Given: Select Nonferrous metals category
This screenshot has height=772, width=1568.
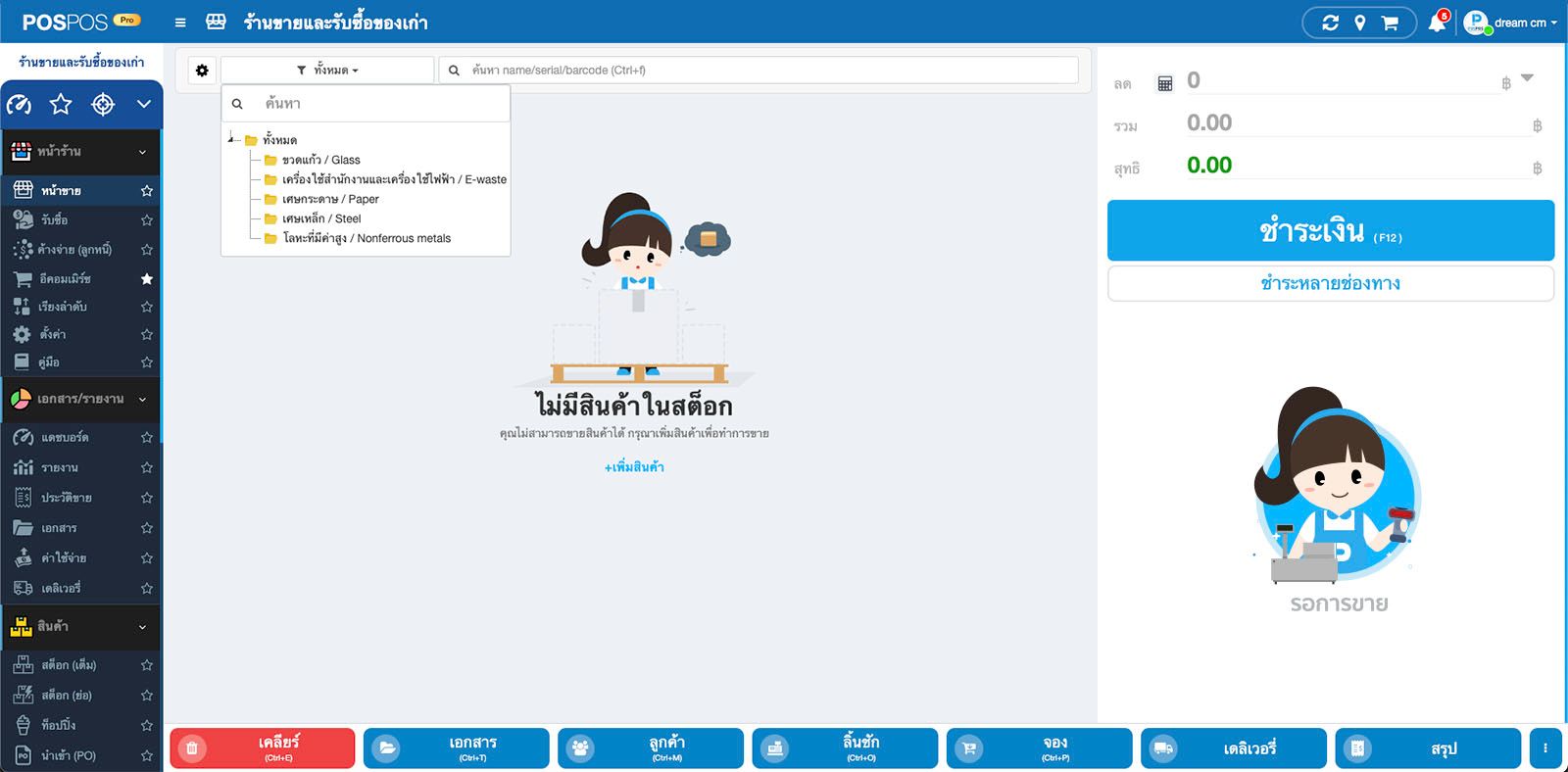Looking at the screenshot, I should 367,238.
